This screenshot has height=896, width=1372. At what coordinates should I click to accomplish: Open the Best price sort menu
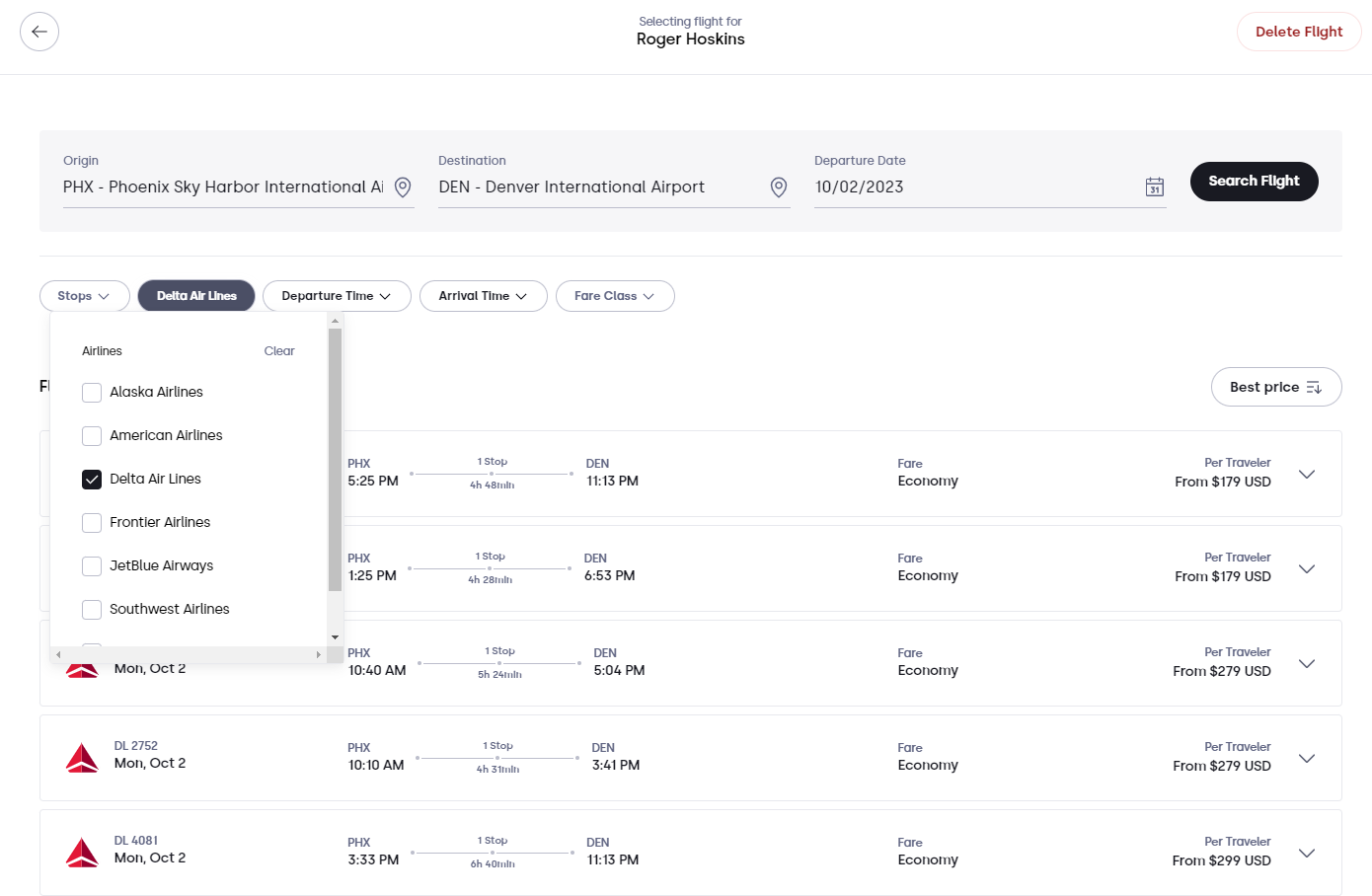point(1276,387)
